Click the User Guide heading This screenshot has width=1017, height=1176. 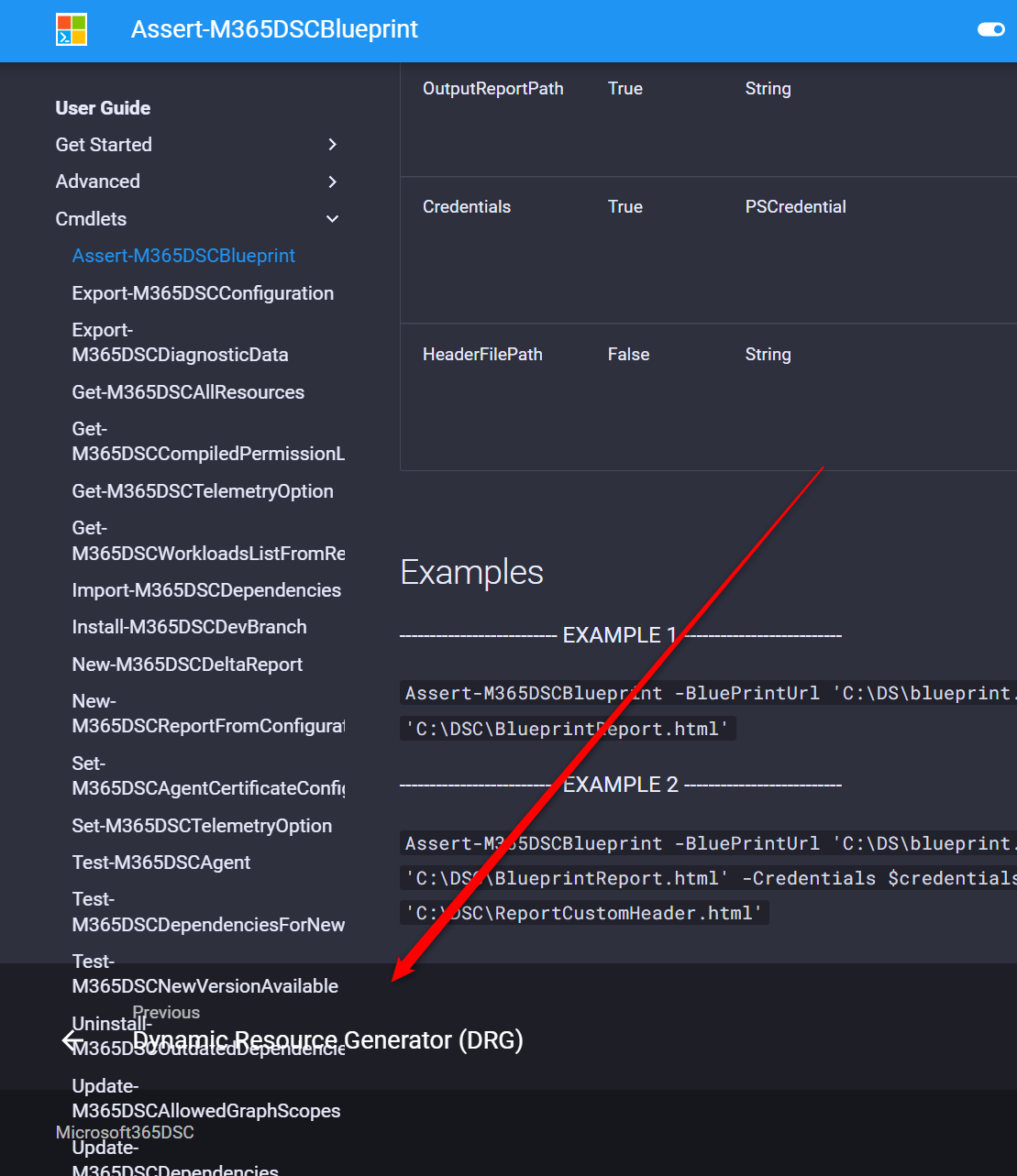[103, 108]
